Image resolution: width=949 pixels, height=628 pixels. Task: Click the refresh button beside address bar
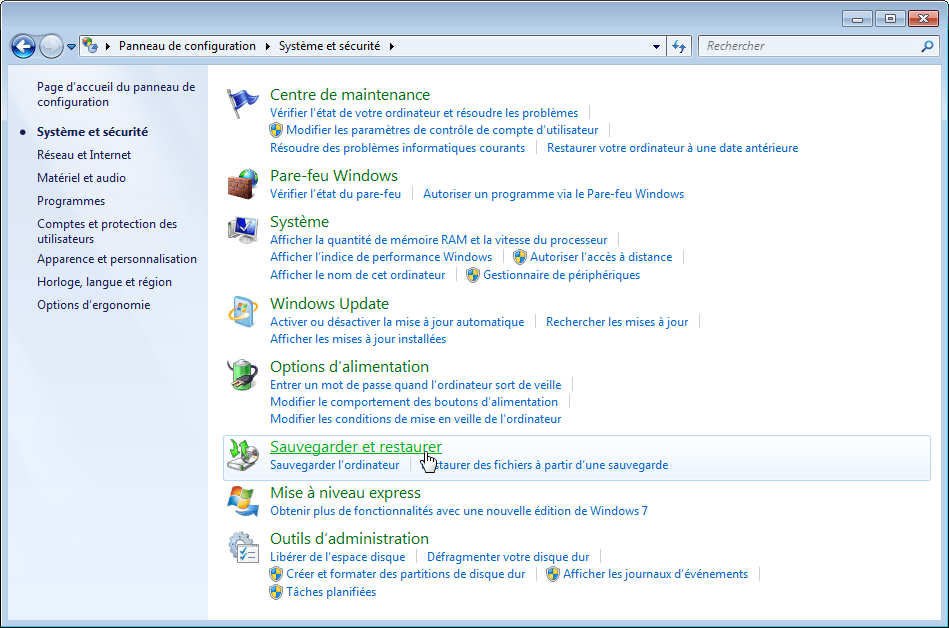point(679,46)
